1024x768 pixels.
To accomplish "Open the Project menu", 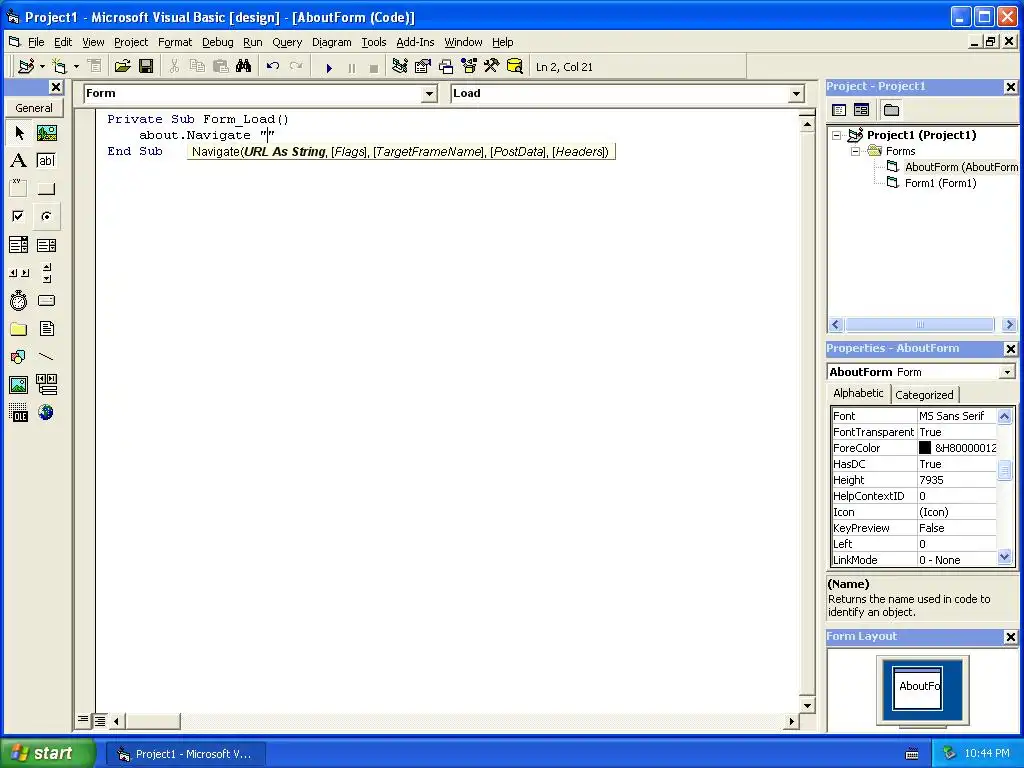I will click(131, 42).
